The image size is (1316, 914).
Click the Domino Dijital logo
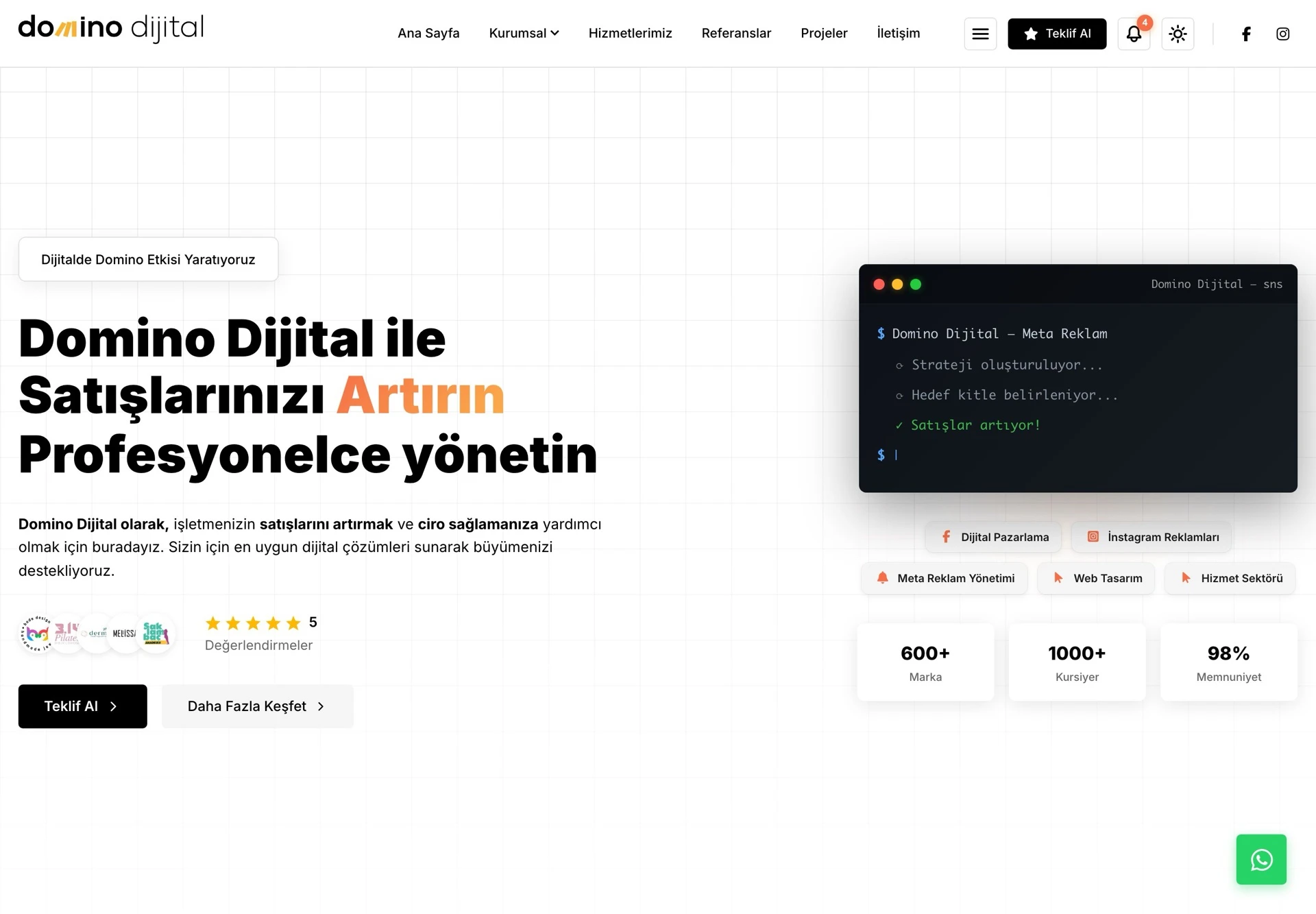pyautogui.click(x=111, y=29)
